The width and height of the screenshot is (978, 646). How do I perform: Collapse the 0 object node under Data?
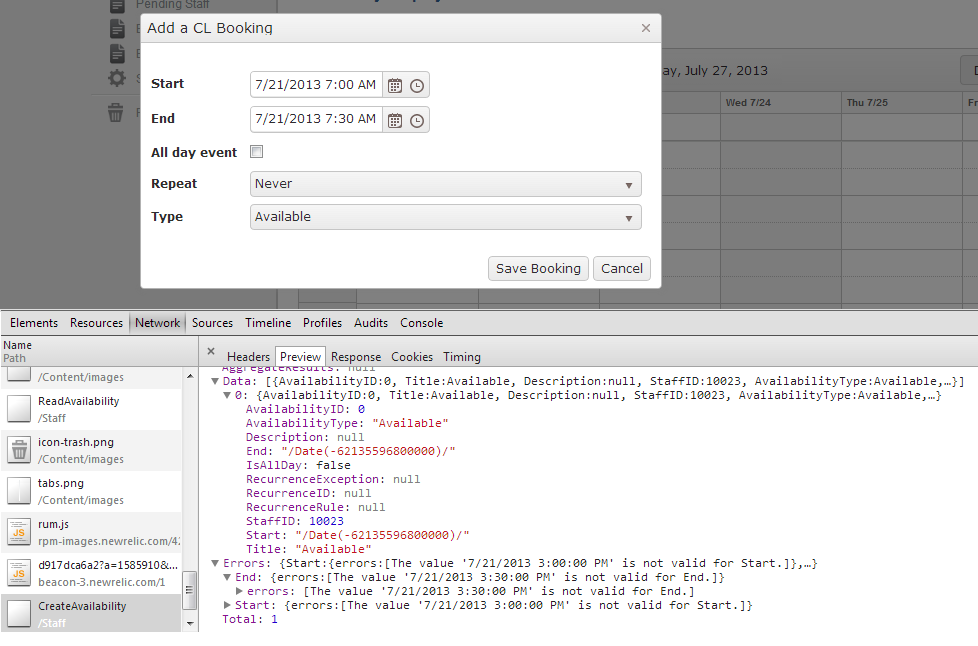pyautogui.click(x=227, y=395)
